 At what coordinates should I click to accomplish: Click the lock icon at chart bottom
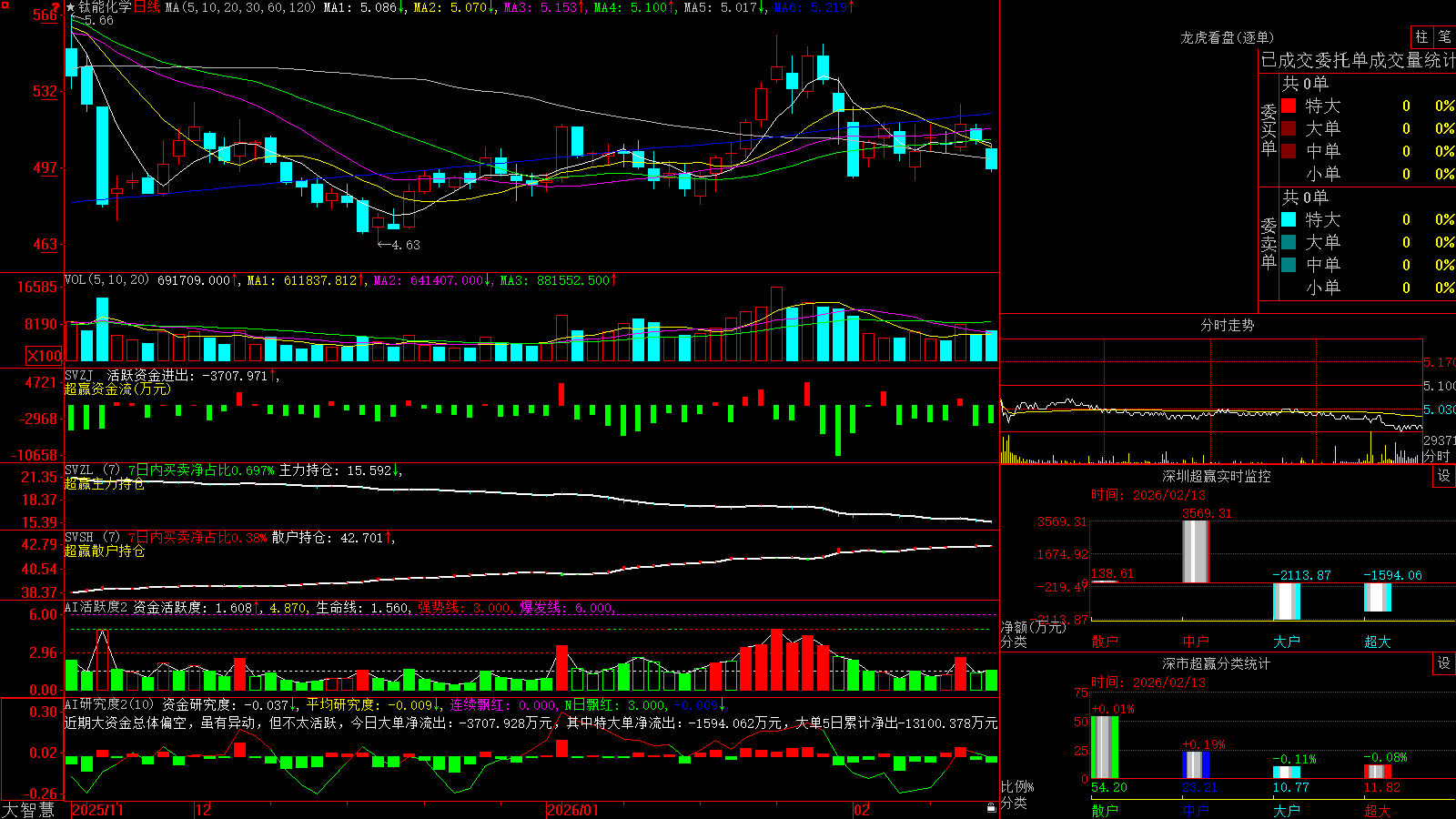pyautogui.click(x=991, y=808)
